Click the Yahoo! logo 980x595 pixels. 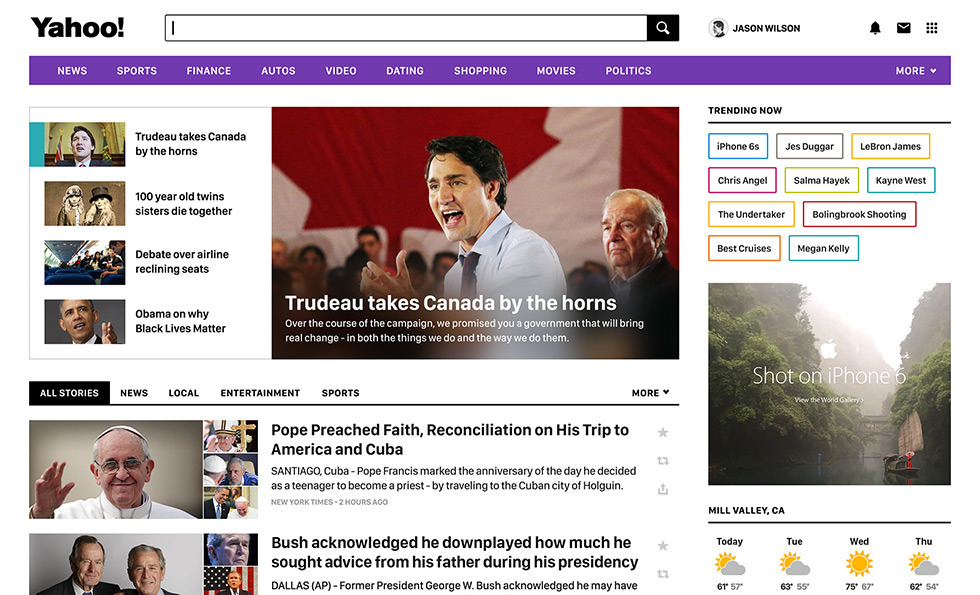tap(77, 28)
